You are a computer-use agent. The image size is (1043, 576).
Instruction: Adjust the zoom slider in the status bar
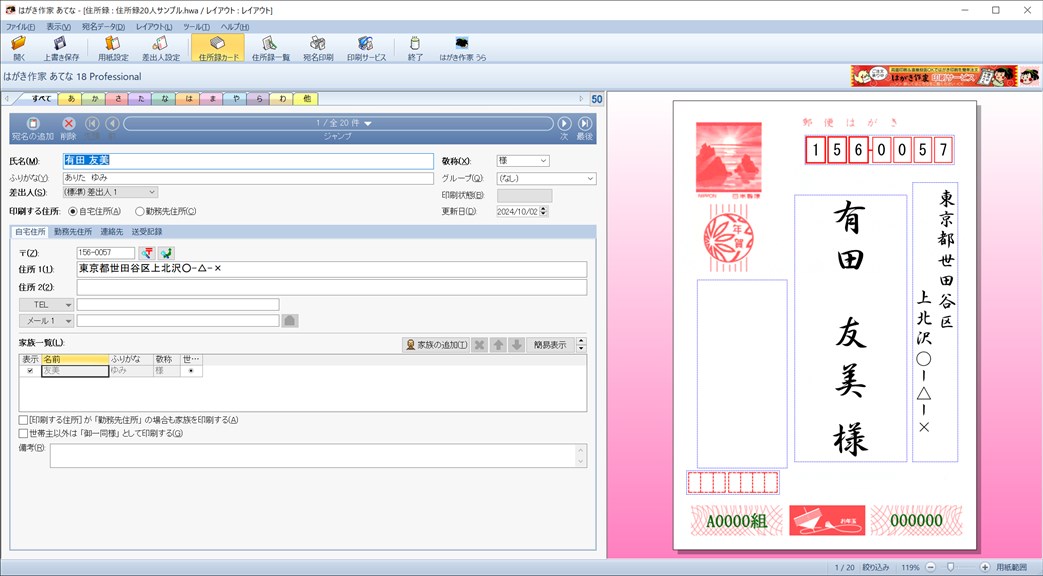951,567
